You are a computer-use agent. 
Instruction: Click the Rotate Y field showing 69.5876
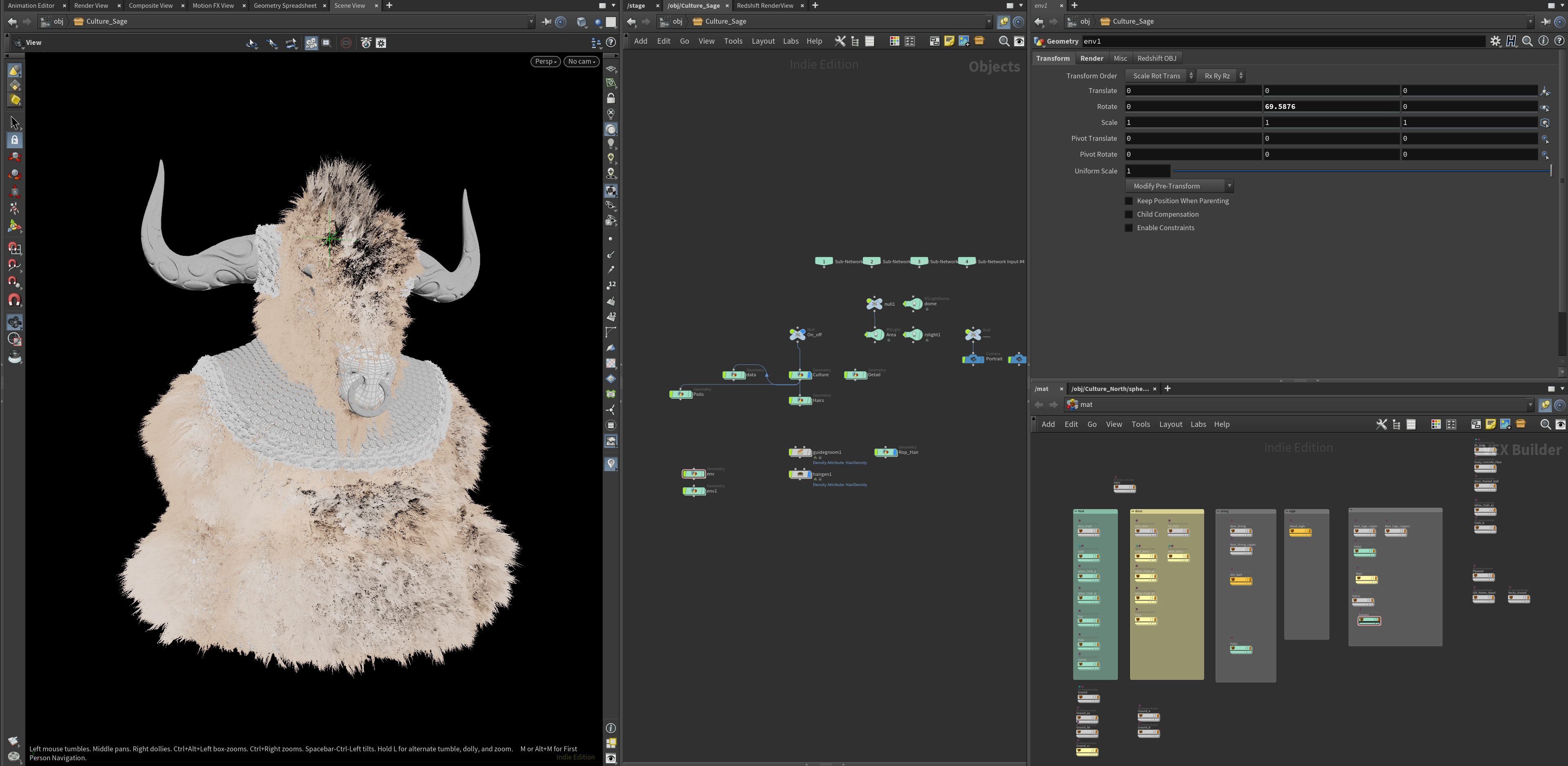point(1330,107)
